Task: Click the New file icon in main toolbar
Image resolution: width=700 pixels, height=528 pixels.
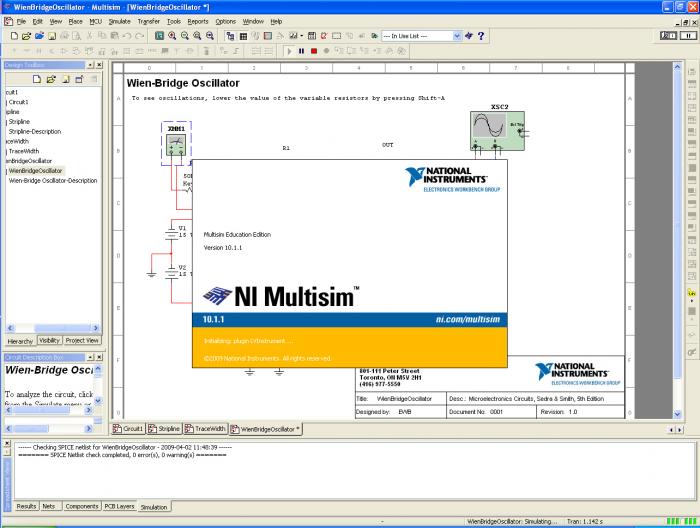Action: (x=14, y=36)
